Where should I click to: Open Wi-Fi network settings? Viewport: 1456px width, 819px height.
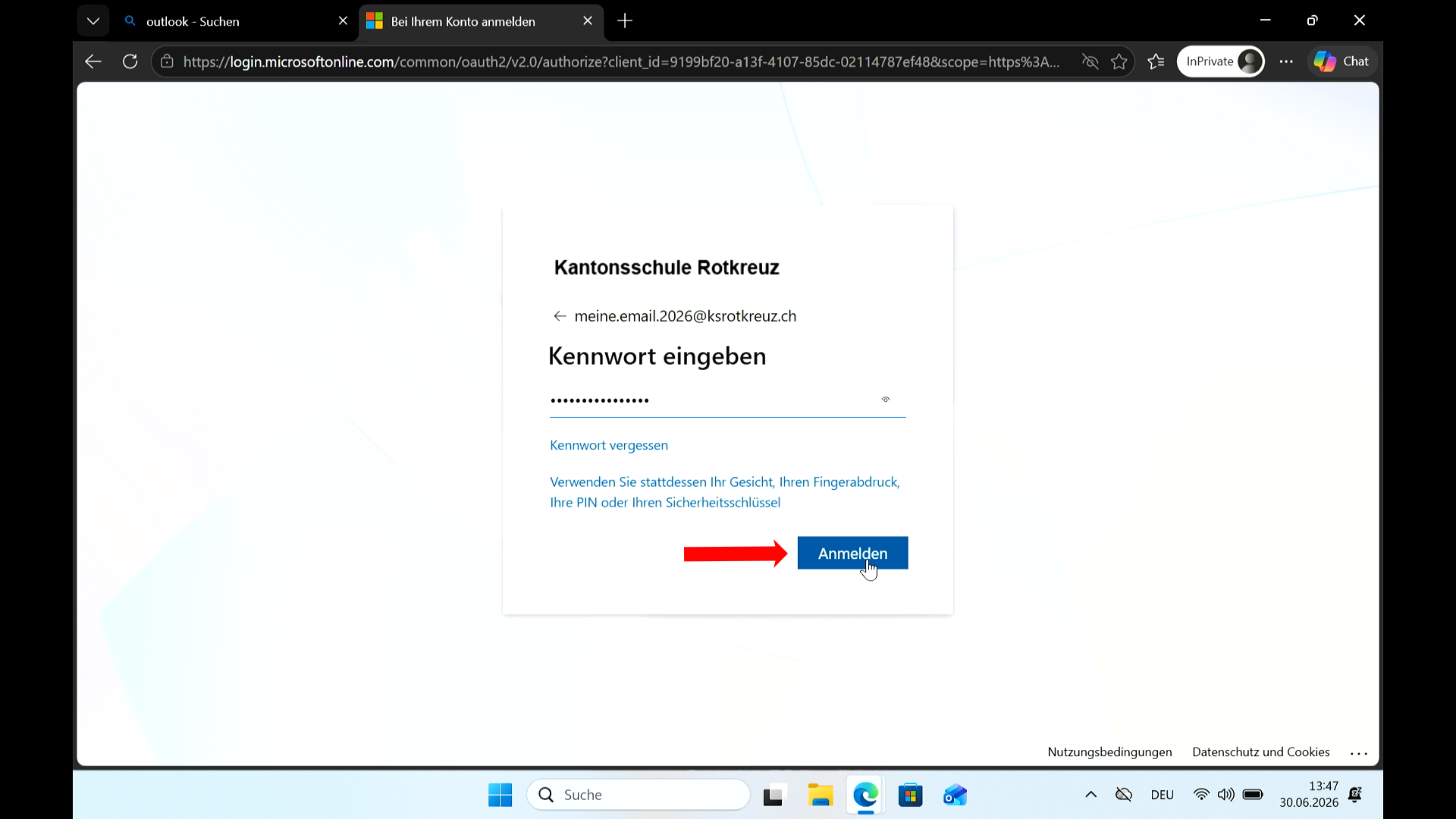click(1201, 795)
